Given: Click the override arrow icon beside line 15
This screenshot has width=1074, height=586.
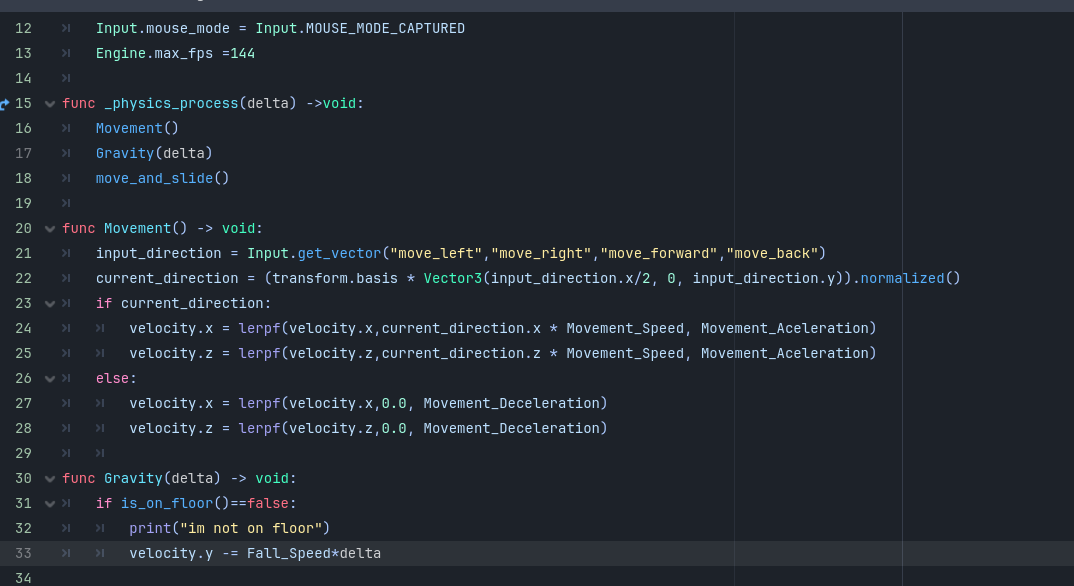Looking at the screenshot, I should pyautogui.click(x=5, y=104).
